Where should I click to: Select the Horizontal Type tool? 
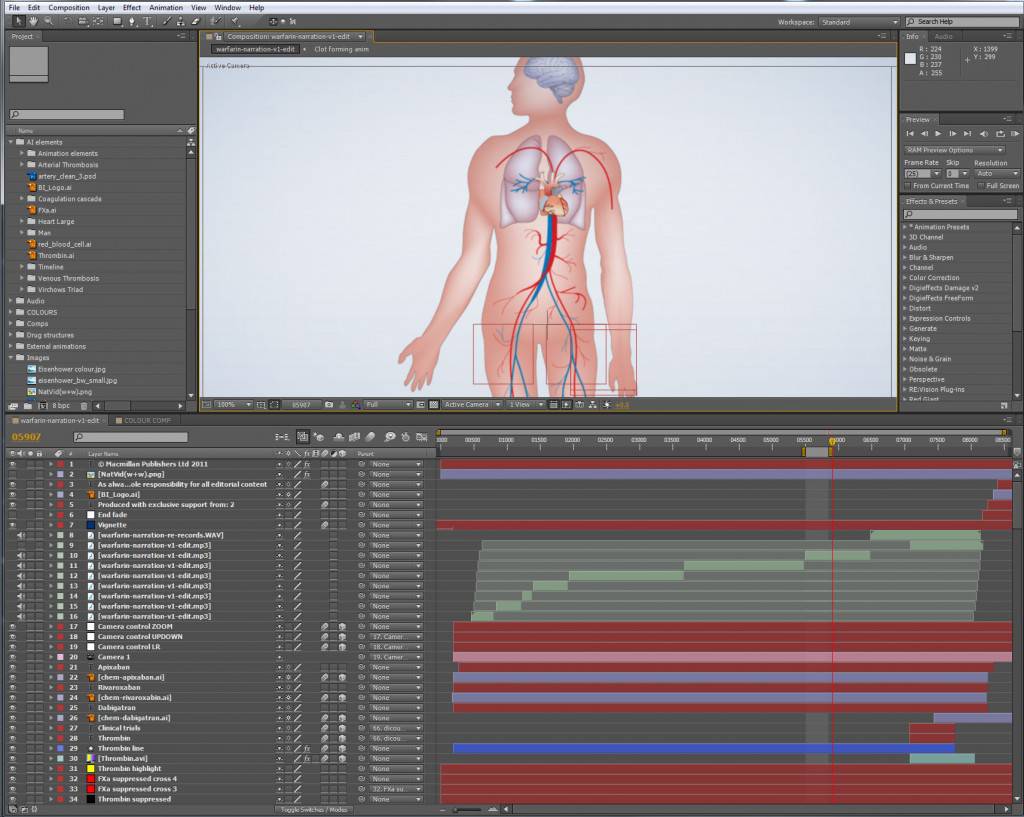point(146,21)
